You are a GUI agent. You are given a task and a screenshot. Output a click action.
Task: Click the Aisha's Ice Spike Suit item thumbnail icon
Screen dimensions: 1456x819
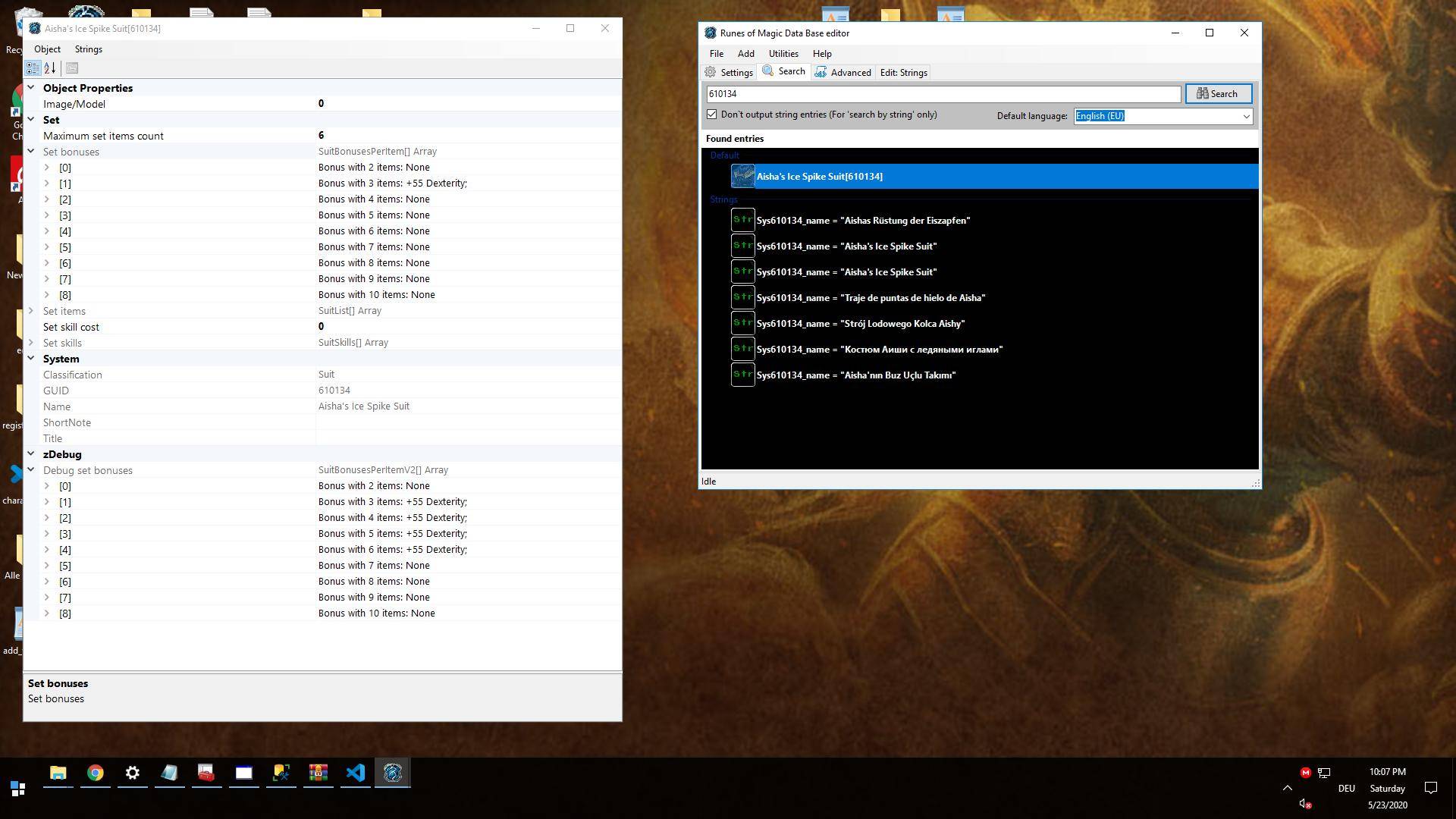click(x=743, y=177)
